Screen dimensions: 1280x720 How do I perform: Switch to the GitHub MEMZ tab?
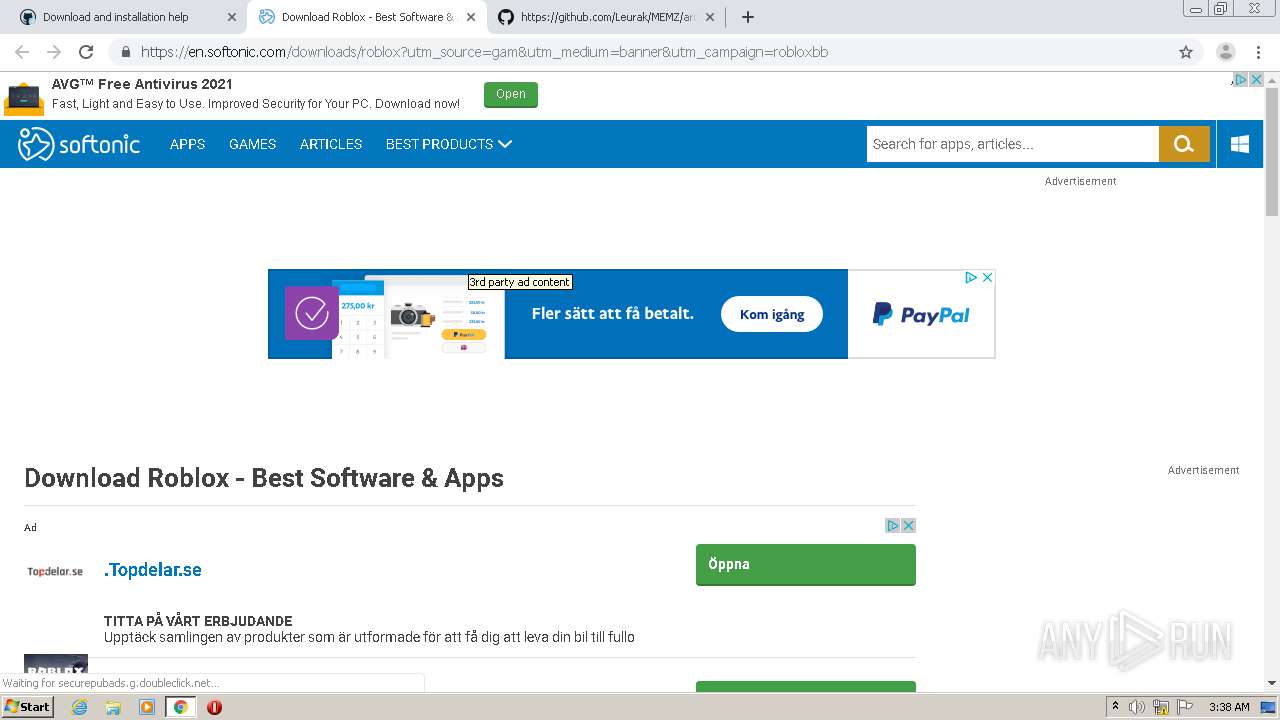coord(608,17)
